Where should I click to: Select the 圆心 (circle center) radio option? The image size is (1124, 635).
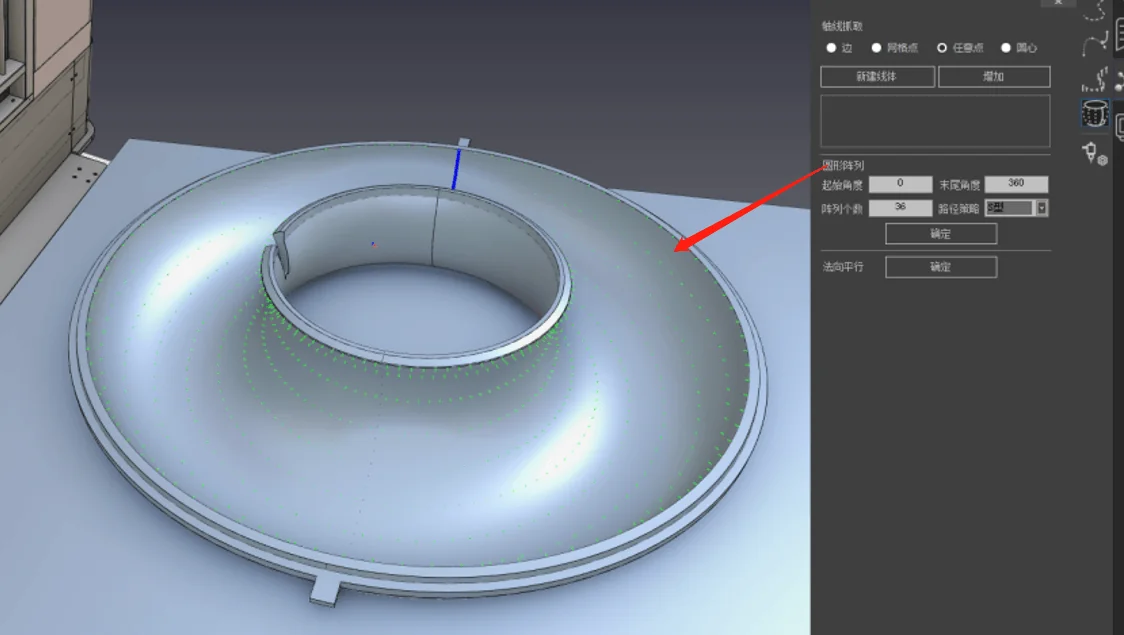click(x=1019, y=48)
